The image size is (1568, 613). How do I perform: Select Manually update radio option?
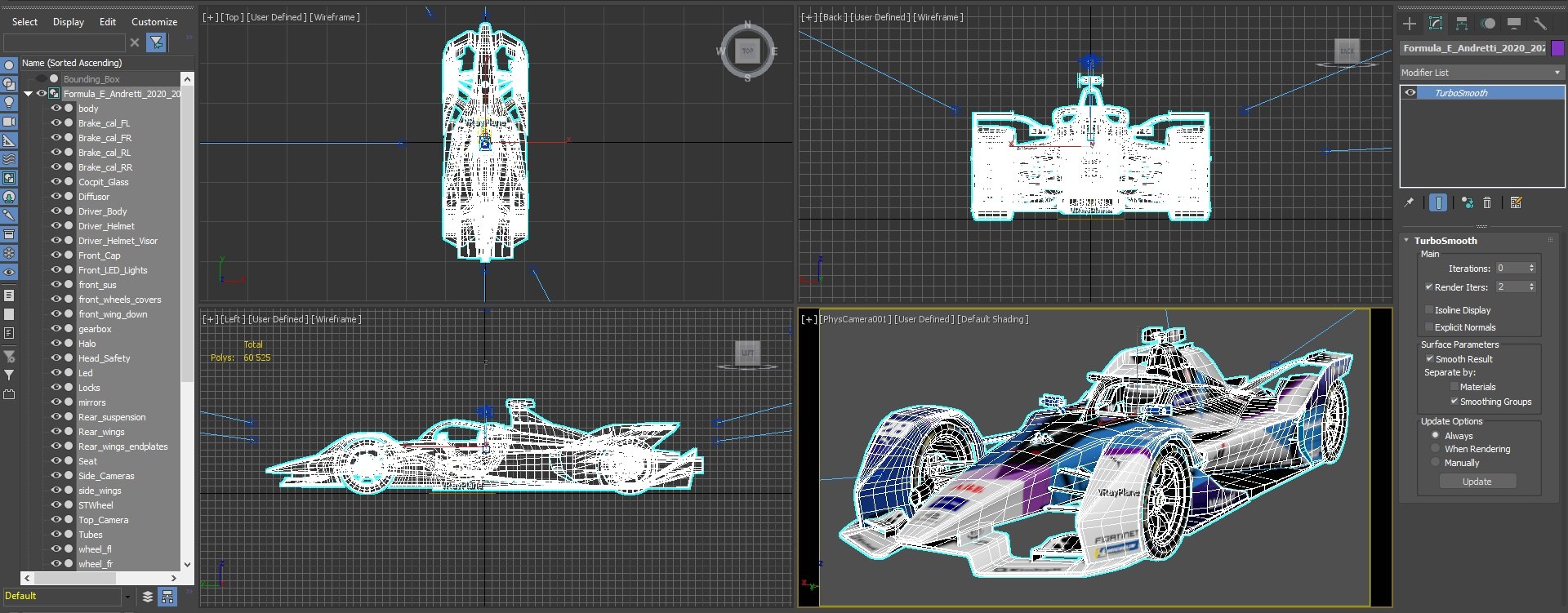point(1436,463)
